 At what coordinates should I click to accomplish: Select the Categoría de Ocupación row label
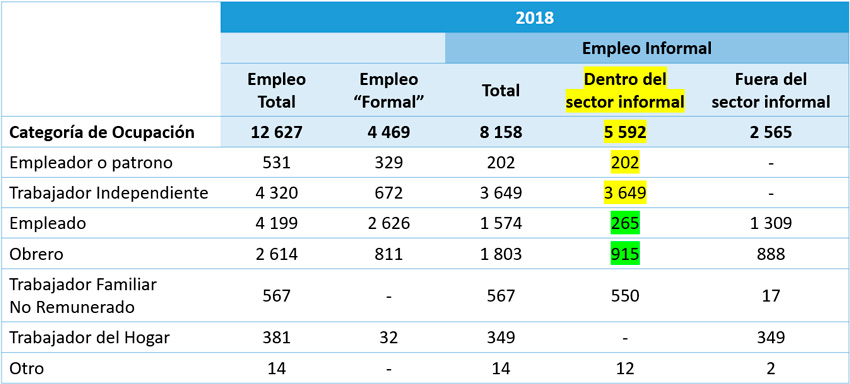click(102, 133)
